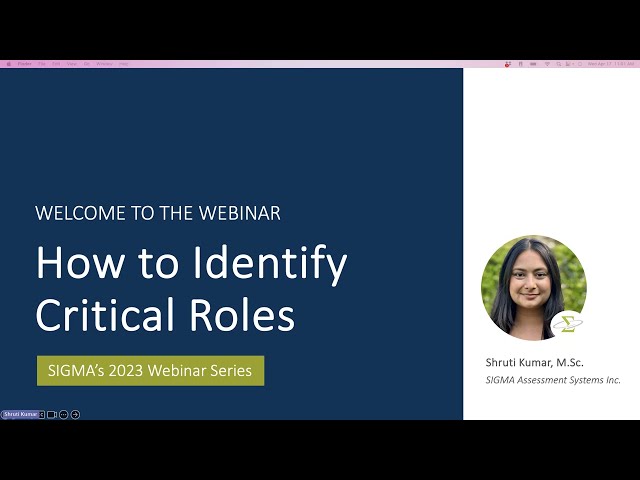Screen dimensions: 640x480
Task: Open the Apple menu
Action: [9, 64]
